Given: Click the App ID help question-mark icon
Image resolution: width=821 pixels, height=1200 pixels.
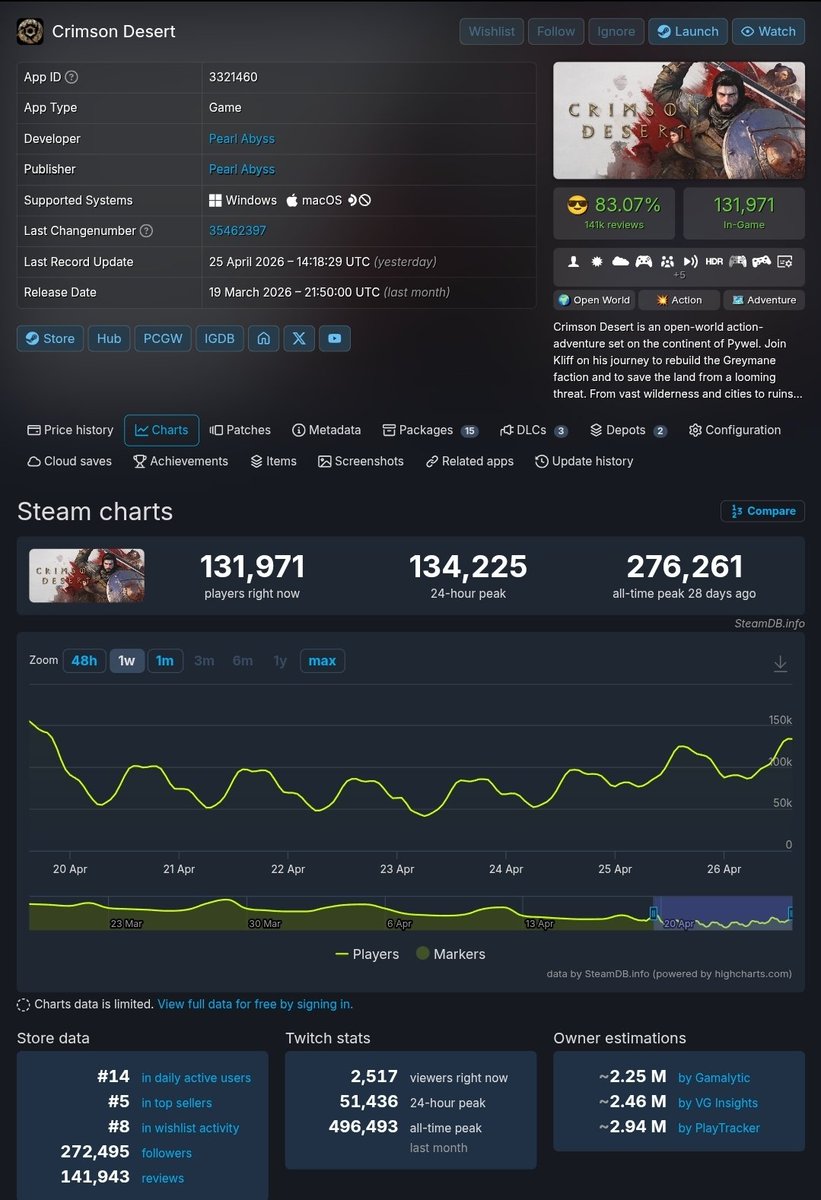Looking at the screenshot, I should click(x=72, y=77).
